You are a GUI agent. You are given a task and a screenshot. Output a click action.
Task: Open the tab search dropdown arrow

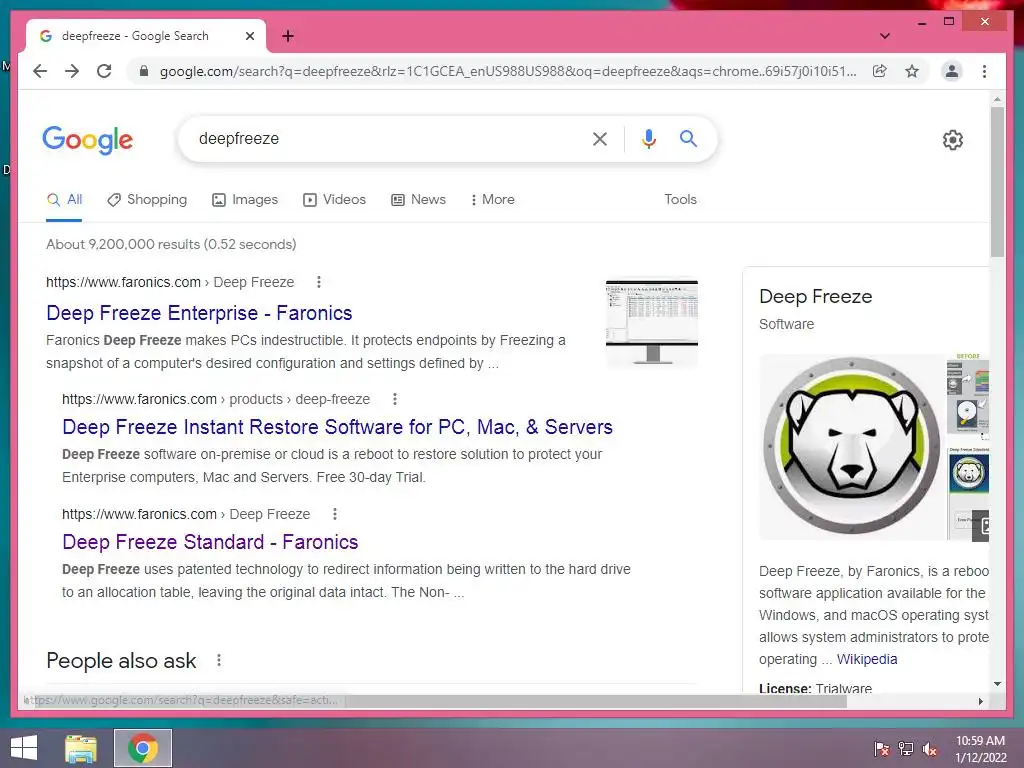pos(885,36)
